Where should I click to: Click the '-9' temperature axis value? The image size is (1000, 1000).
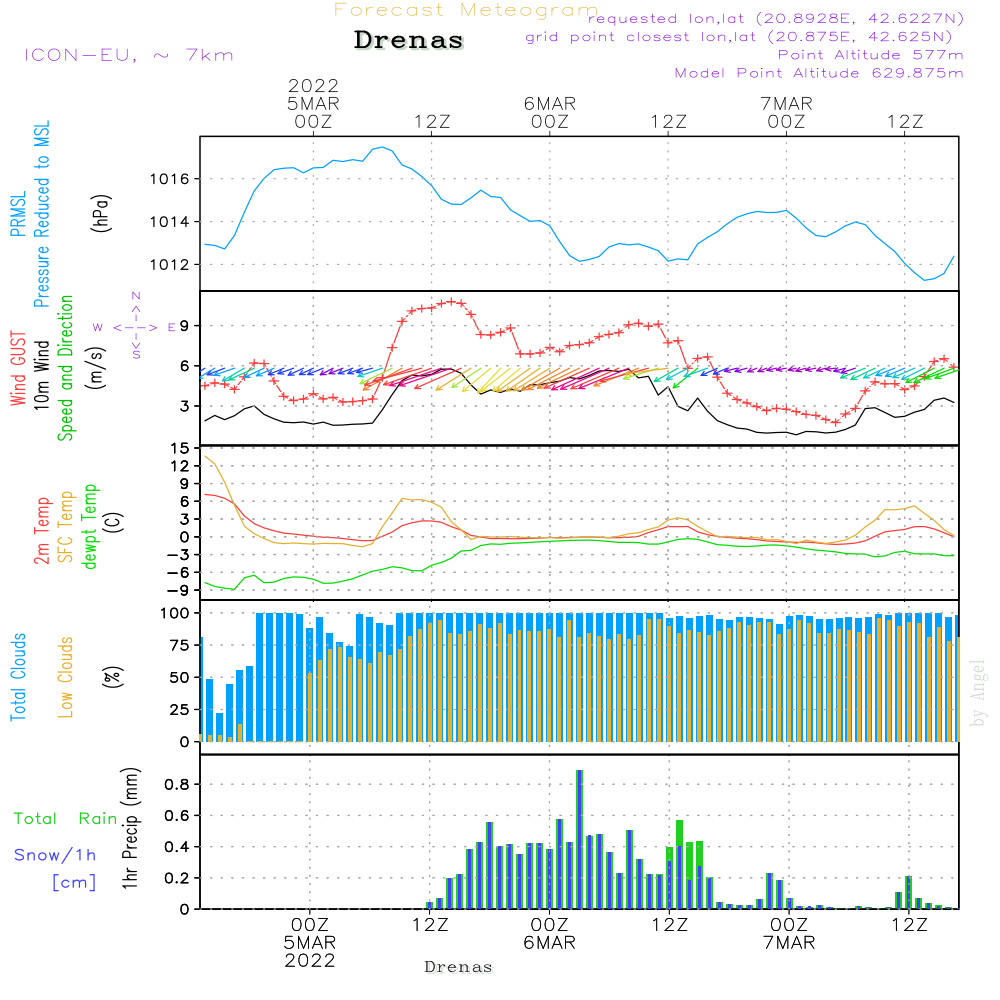pyautogui.click(x=177, y=591)
